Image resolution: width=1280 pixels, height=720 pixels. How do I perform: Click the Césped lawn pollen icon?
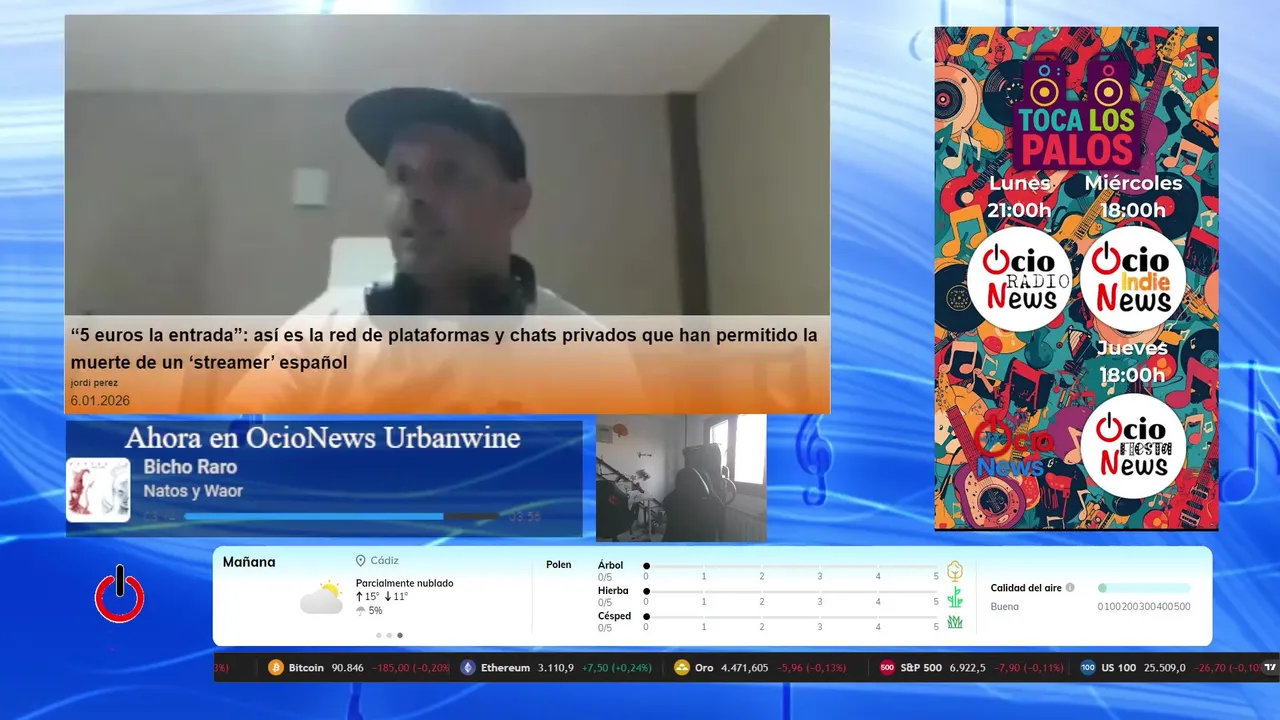[955, 622]
